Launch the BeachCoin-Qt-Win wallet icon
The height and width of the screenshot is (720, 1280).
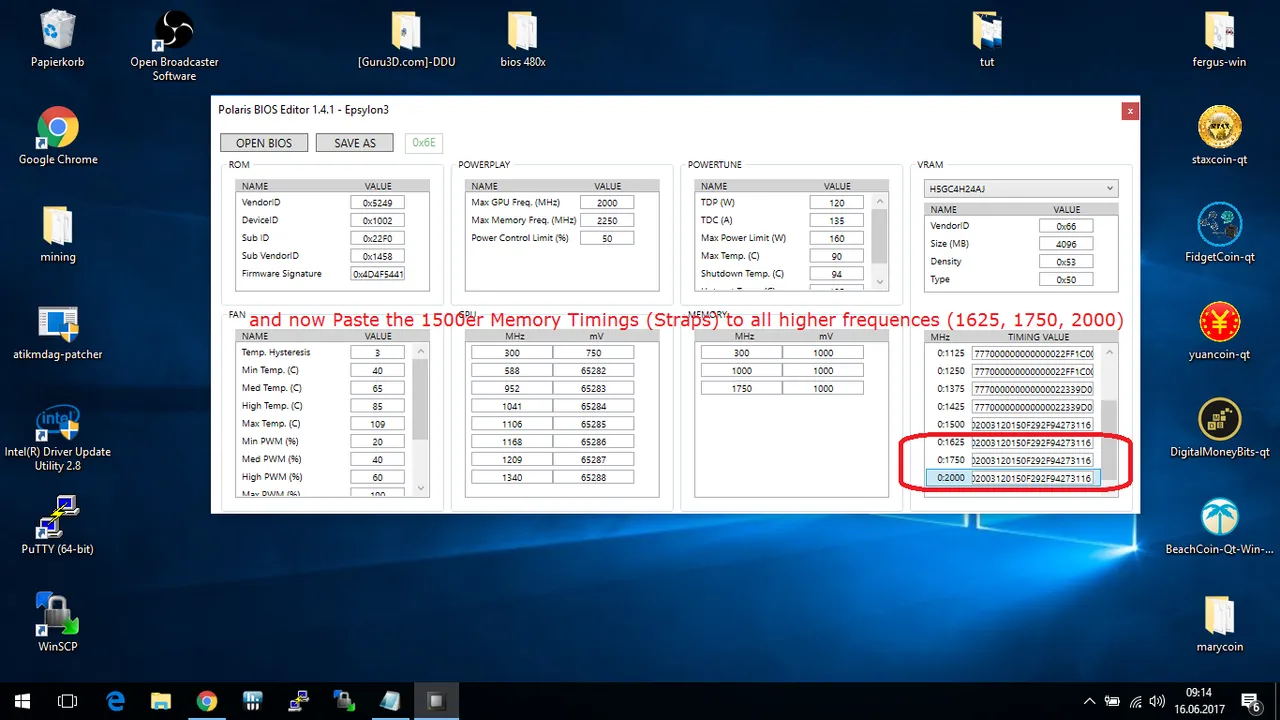coord(1219,526)
